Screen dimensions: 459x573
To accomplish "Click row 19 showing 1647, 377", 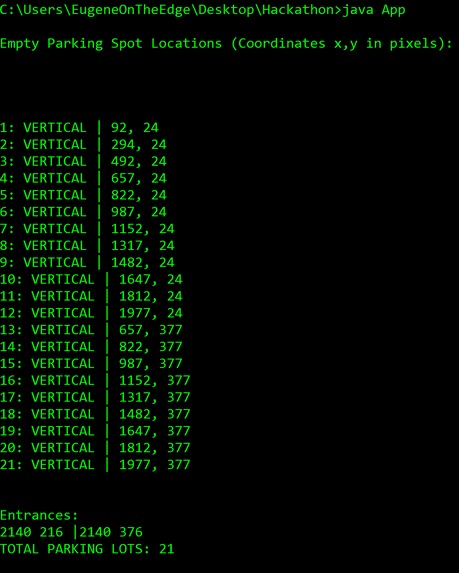I will (x=95, y=430).
